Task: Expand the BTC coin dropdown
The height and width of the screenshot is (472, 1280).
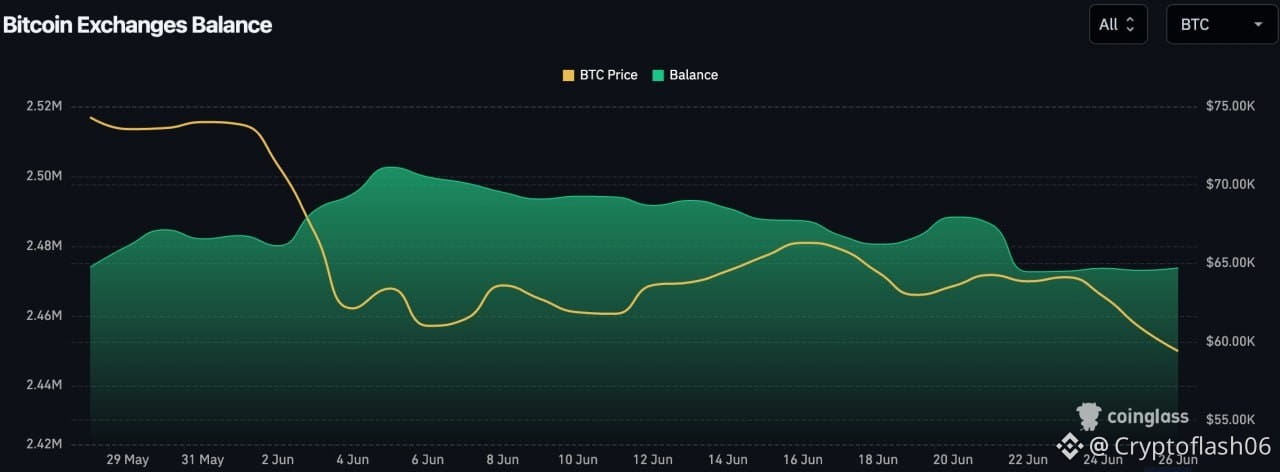Action: pyautogui.click(x=1222, y=25)
